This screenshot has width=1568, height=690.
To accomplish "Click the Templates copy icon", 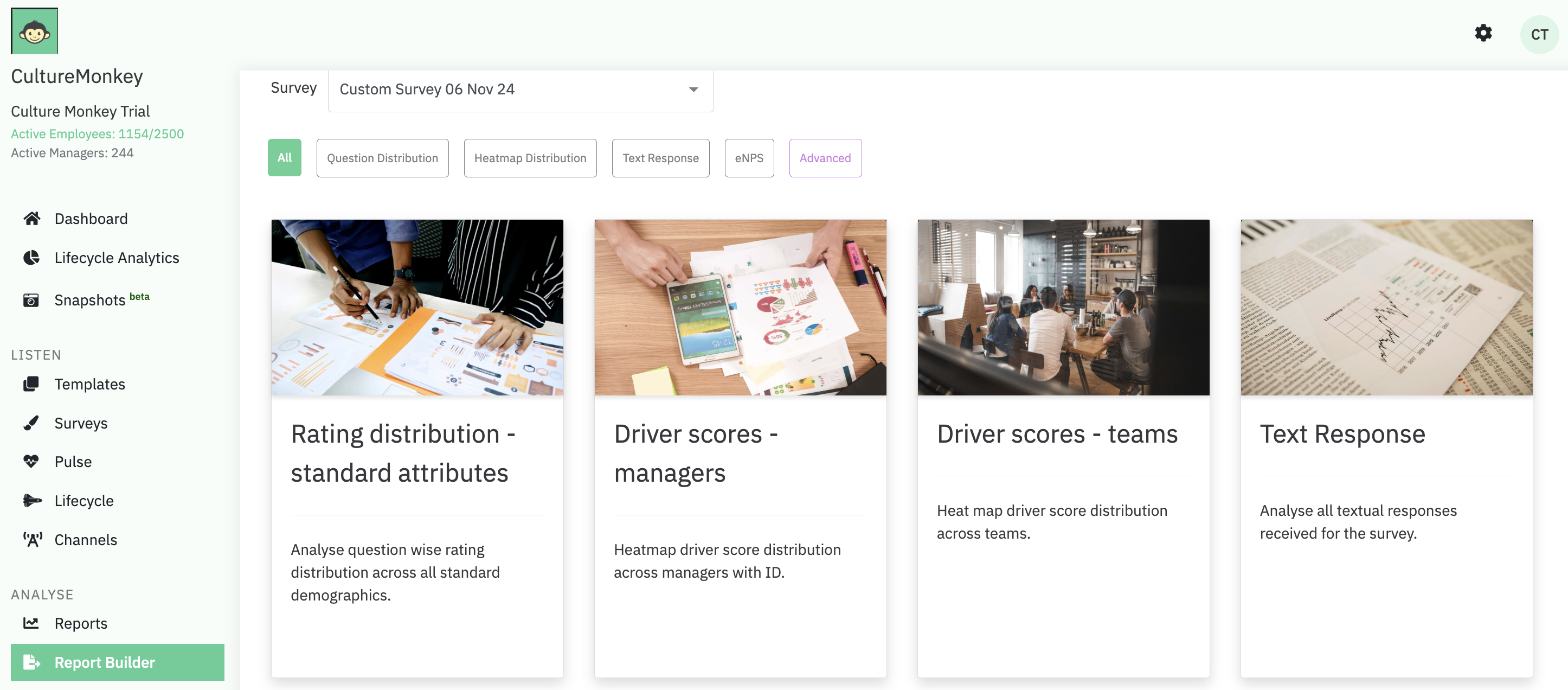I will pos(31,384).
